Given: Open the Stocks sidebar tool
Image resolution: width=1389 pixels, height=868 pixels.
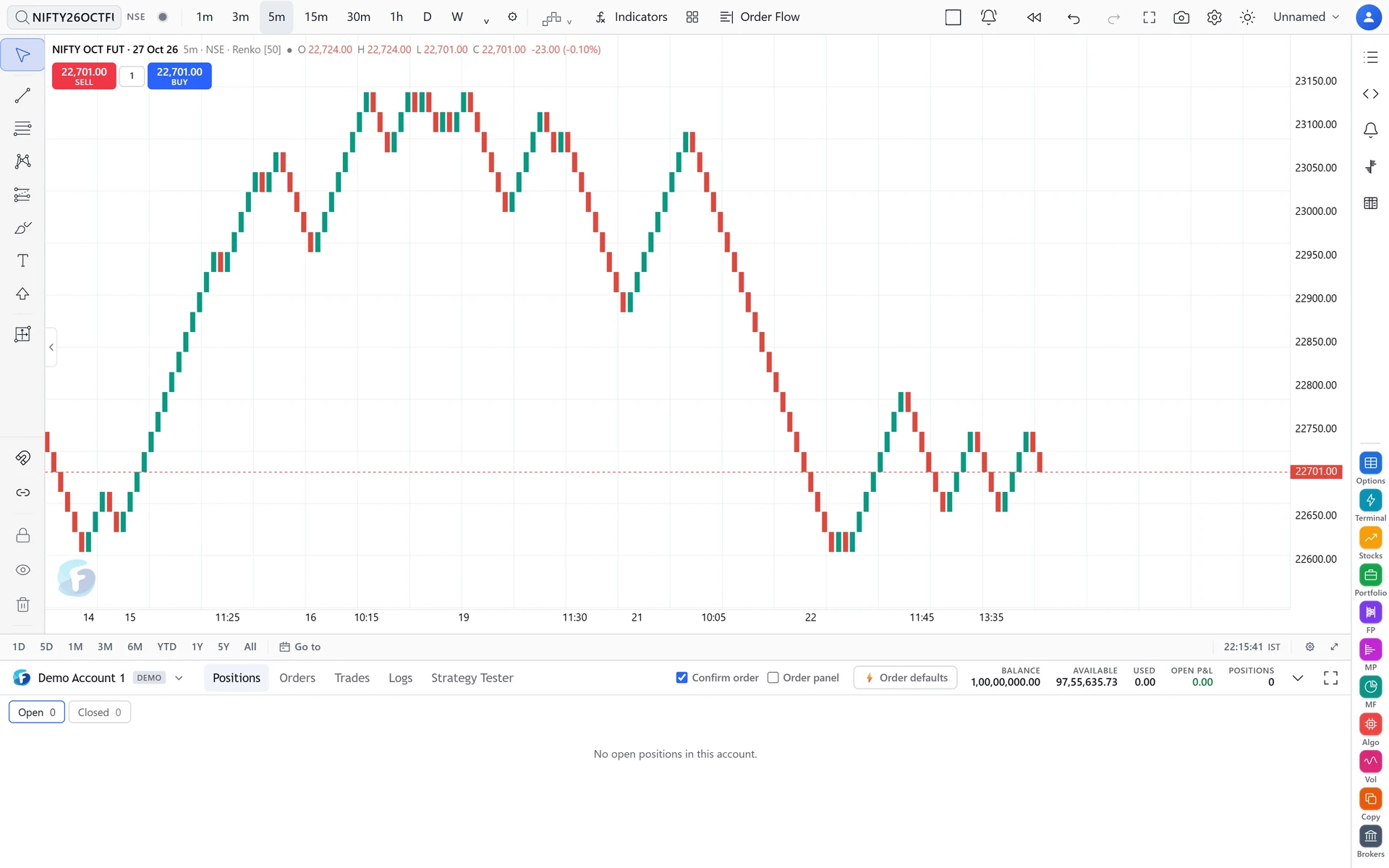Looking at the screenshot, I should point(1370,543).
